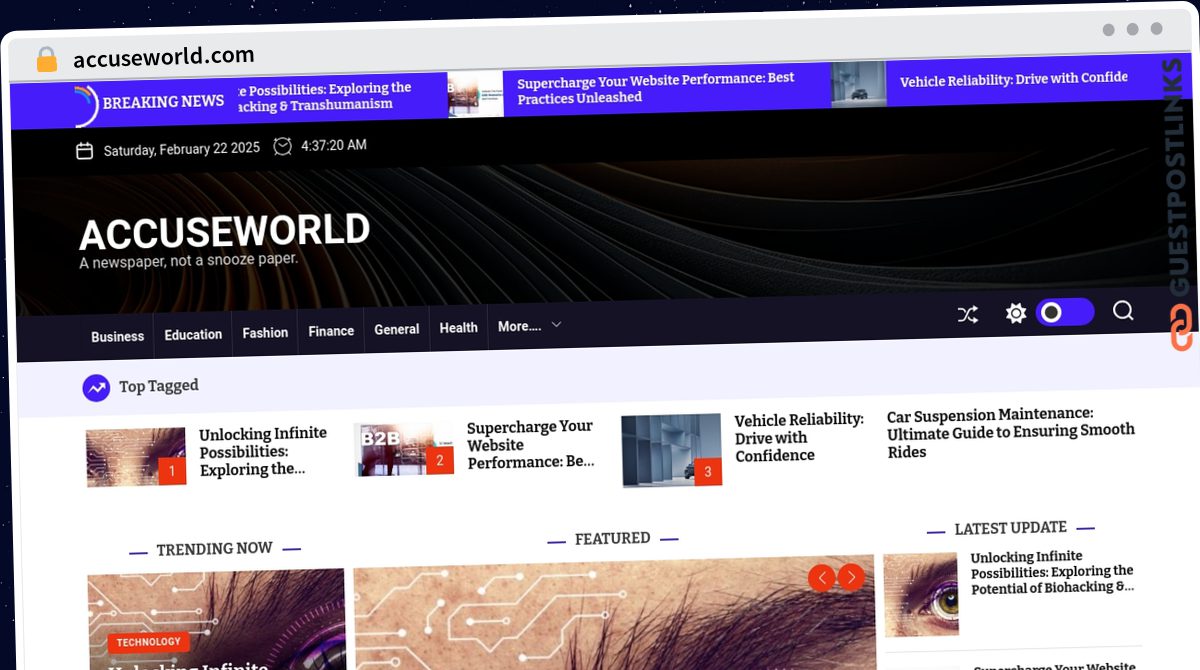Click the clock icon beside the time
1200x670 pixels.
click(283, 146)
